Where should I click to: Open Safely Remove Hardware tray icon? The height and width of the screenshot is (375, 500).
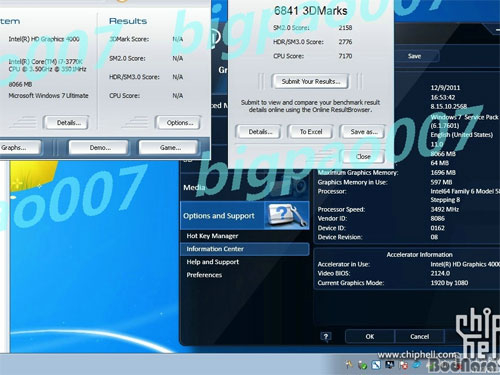pos(362,365)
